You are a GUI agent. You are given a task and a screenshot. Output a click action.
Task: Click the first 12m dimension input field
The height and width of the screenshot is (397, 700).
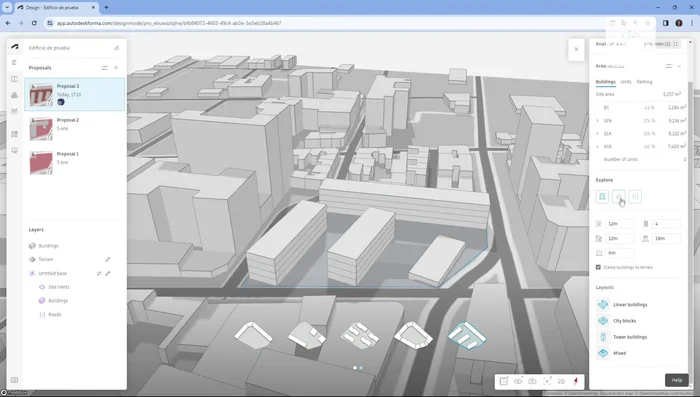(x=619, y=224)
